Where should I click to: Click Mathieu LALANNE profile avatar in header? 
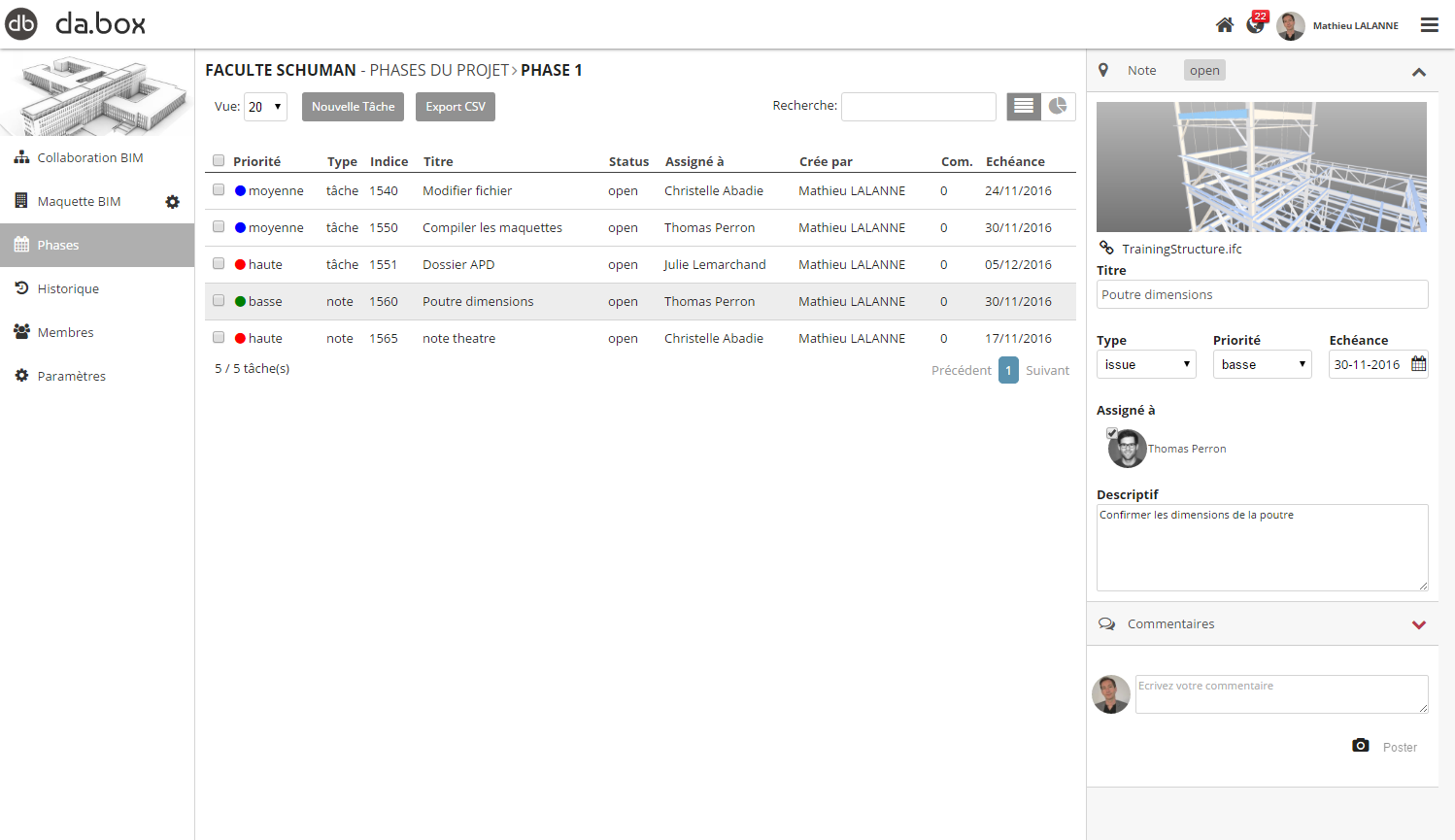coord(1291,26)
